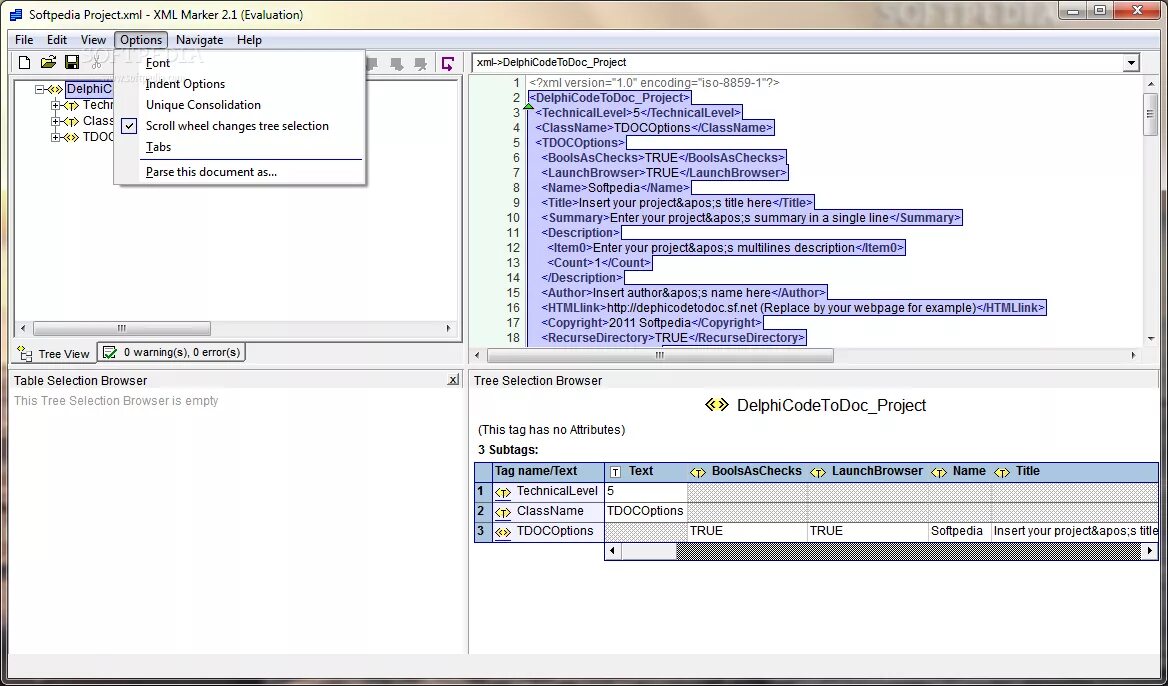
Task: Click the XML editor vertical scrollbar thumb
Action: click(x=1151, y=113)
